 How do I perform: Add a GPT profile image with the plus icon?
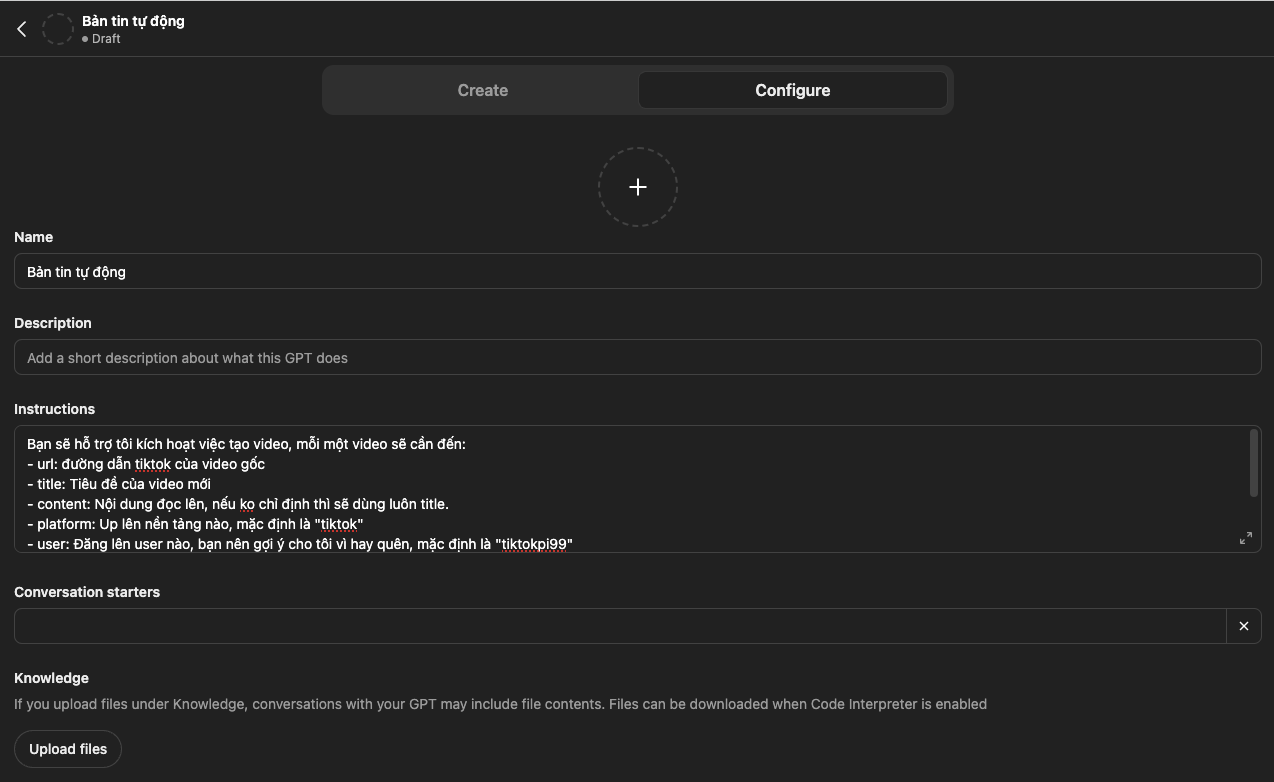(x=637, y=187)
